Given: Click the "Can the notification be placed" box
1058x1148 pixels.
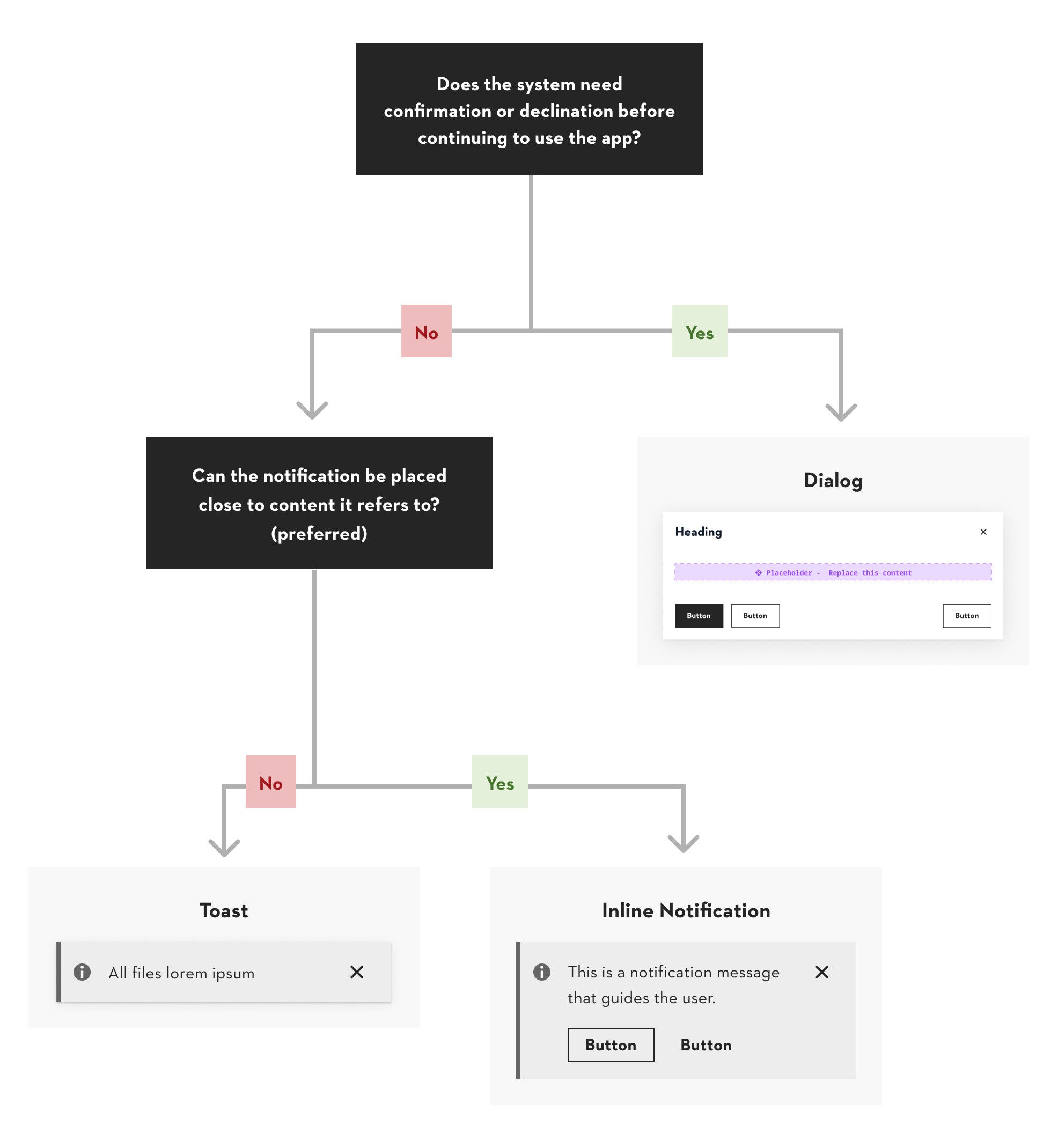Looking at the screenshot, I should [319, 503].
